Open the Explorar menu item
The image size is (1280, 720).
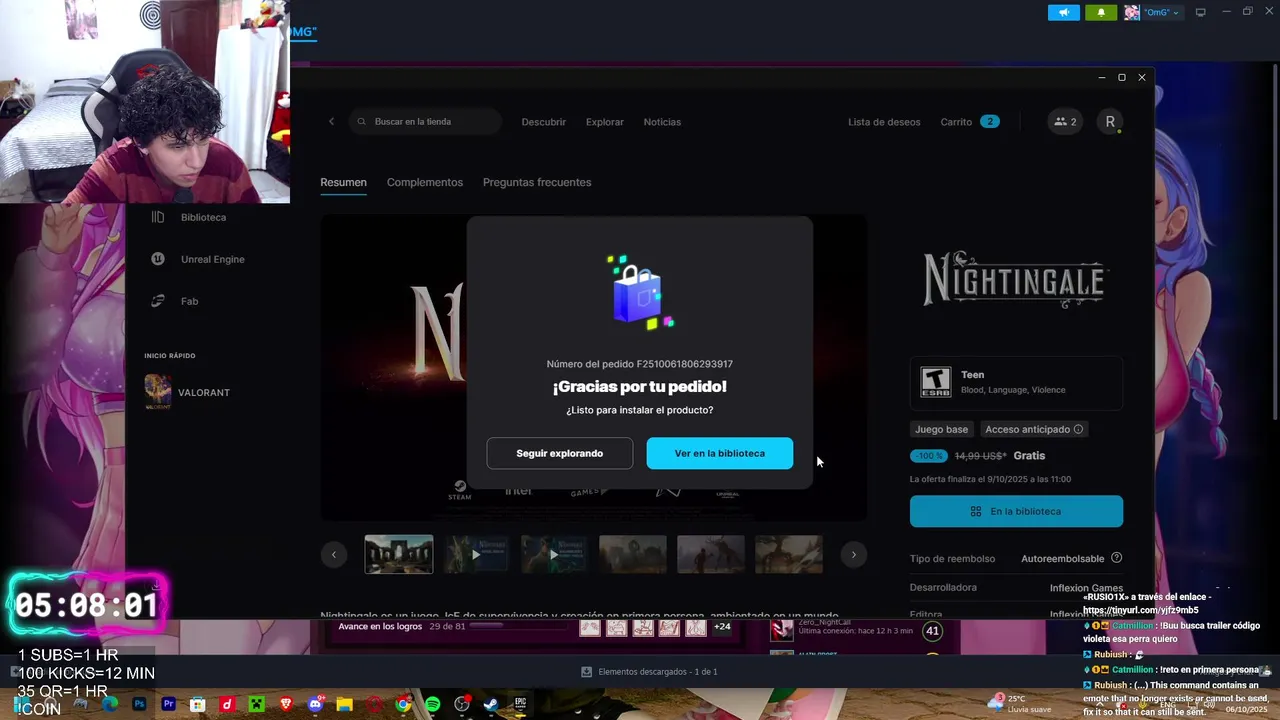click(605, 122)
